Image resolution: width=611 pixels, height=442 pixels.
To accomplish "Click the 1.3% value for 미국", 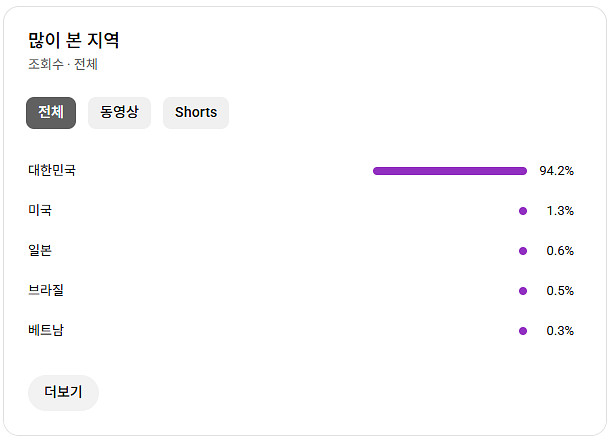I will (560, 211).
